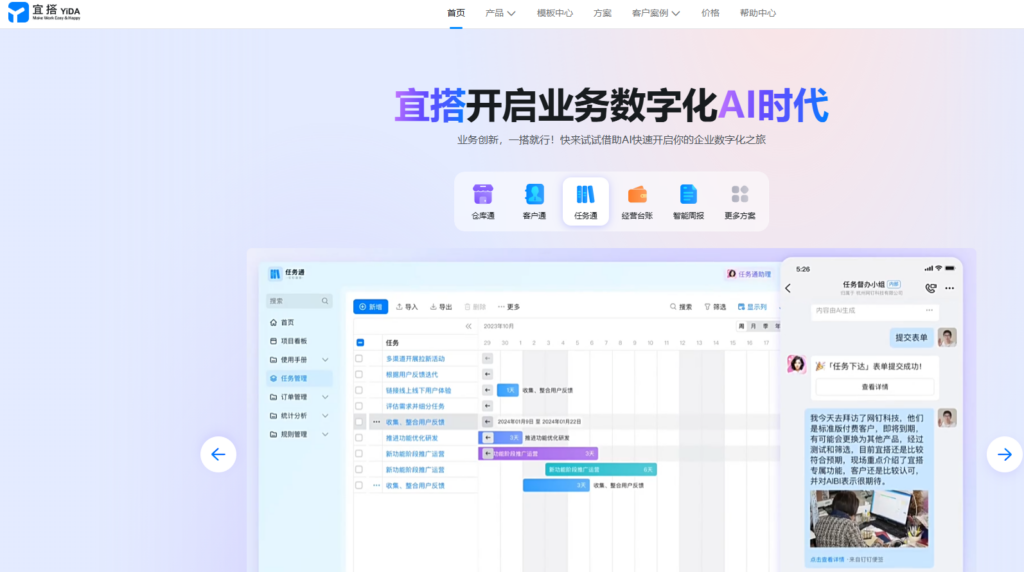This screenshot has height=572, width=1024.
Task: Open 价格 in top navigation
Action: coord(710,13)
